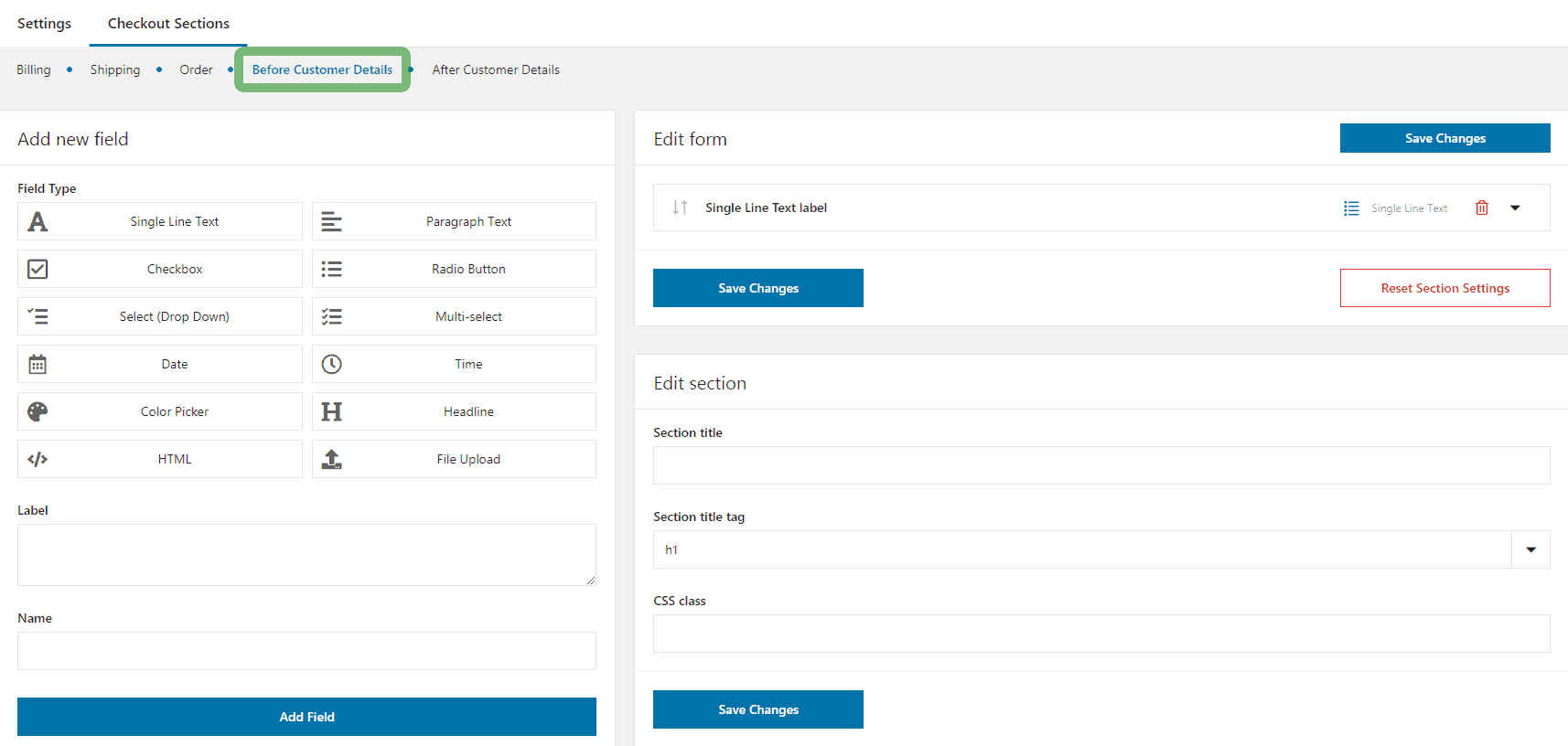Select the Time clock field type
Image resolution: width=1568 pixels, height=746 pixels.
[454, 364]
